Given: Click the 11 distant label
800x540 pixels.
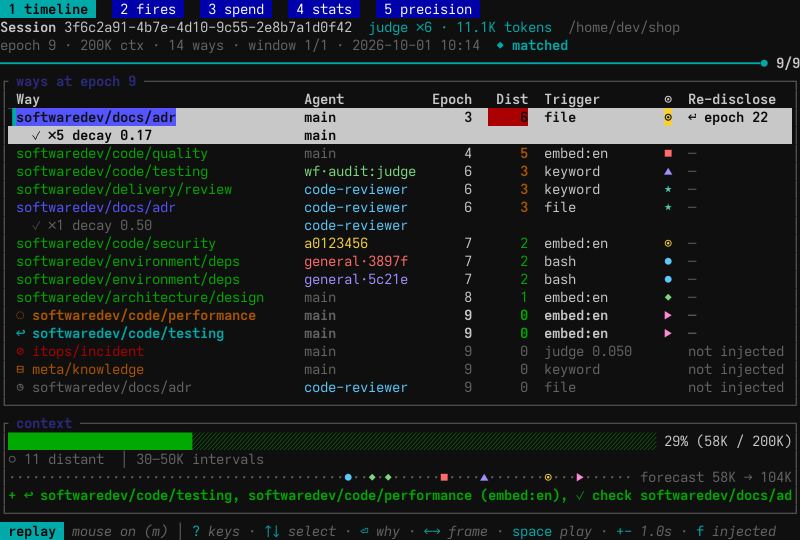Looking at the screenshot, I should (64, 459).
